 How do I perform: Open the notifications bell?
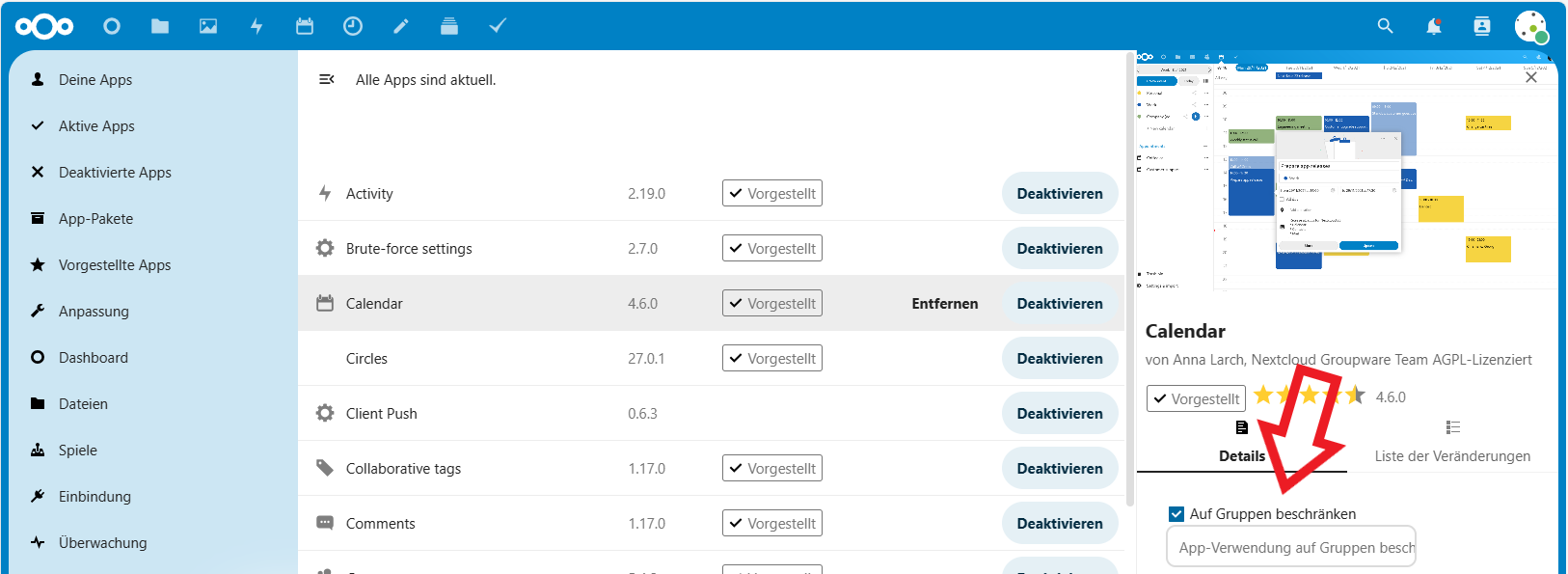[1434, 26]
